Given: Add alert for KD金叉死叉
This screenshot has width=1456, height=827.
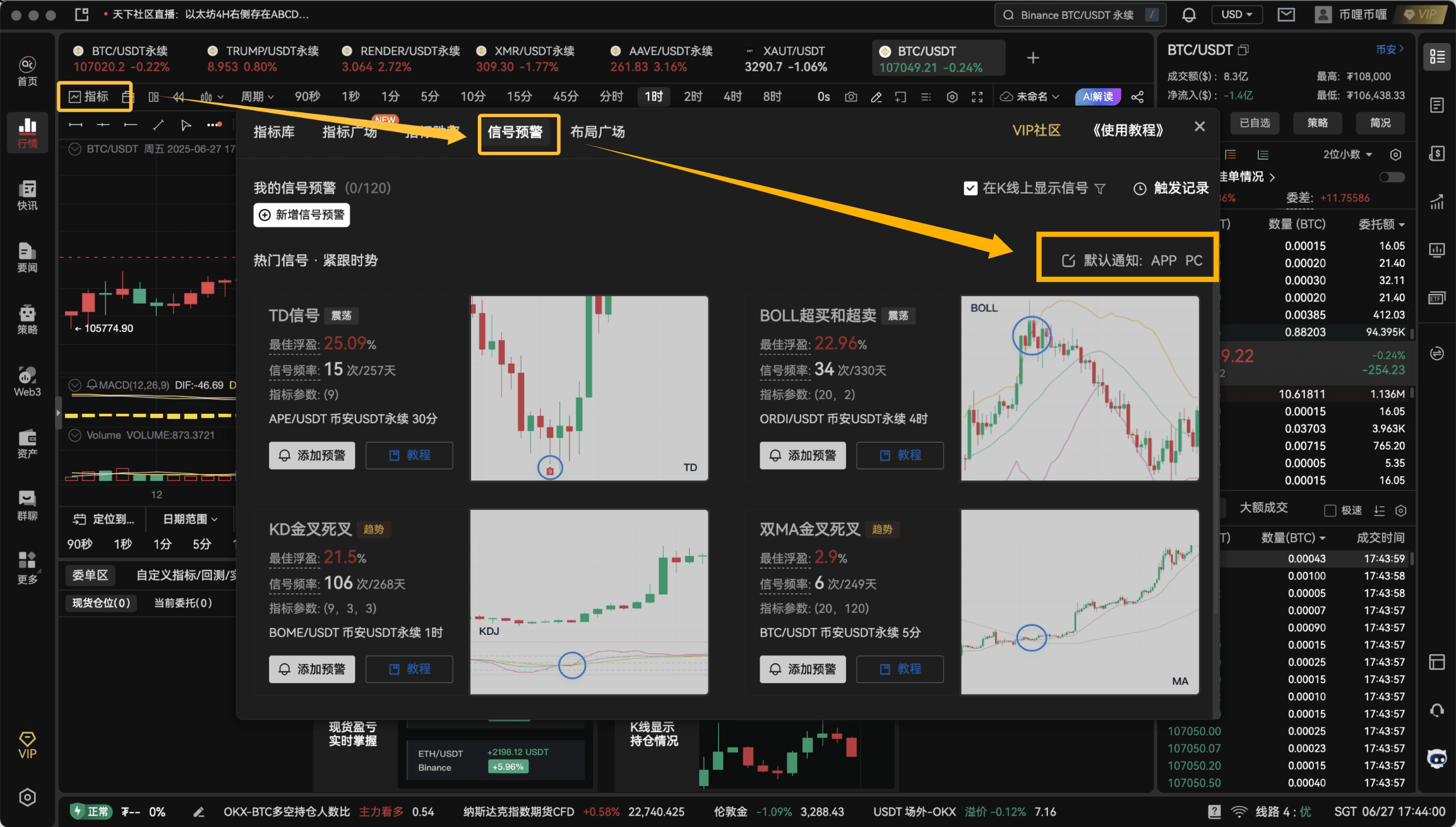Looking at the screenshot, I should (312, 668).
